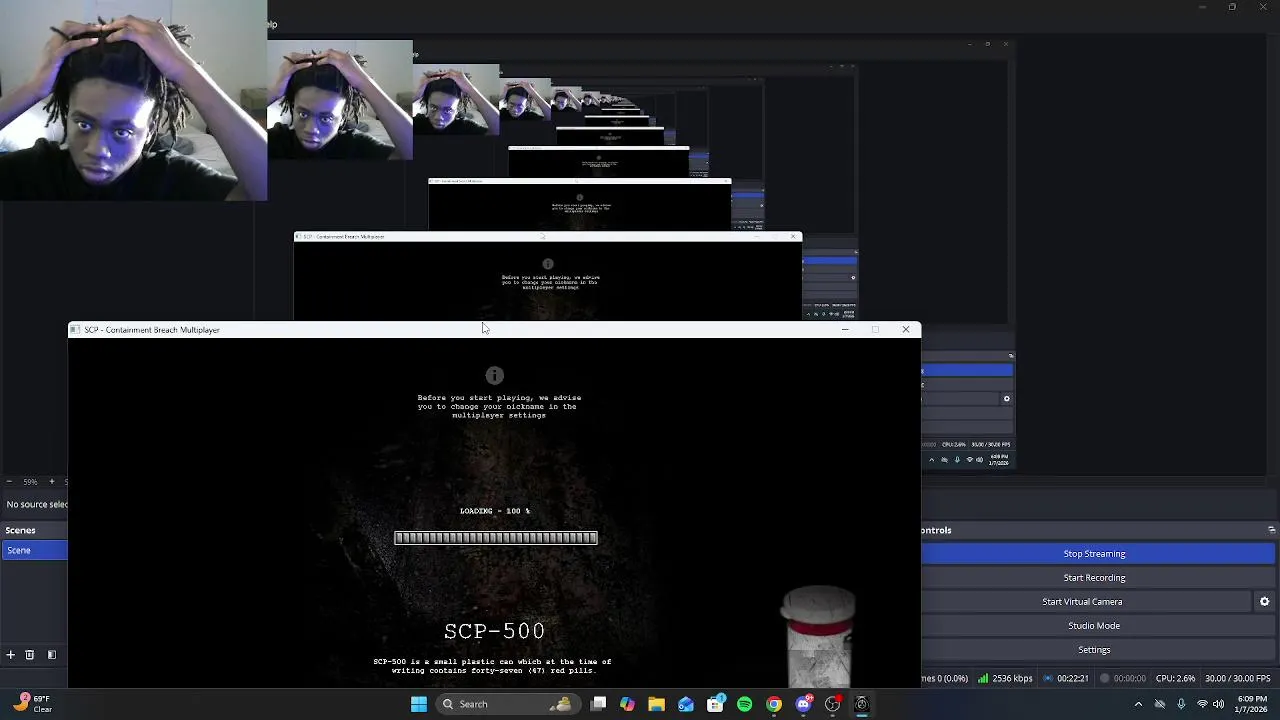Screen dimensions: 1280x720
Task: Open scene filters icon beside trash
Action: pos(51,655)
